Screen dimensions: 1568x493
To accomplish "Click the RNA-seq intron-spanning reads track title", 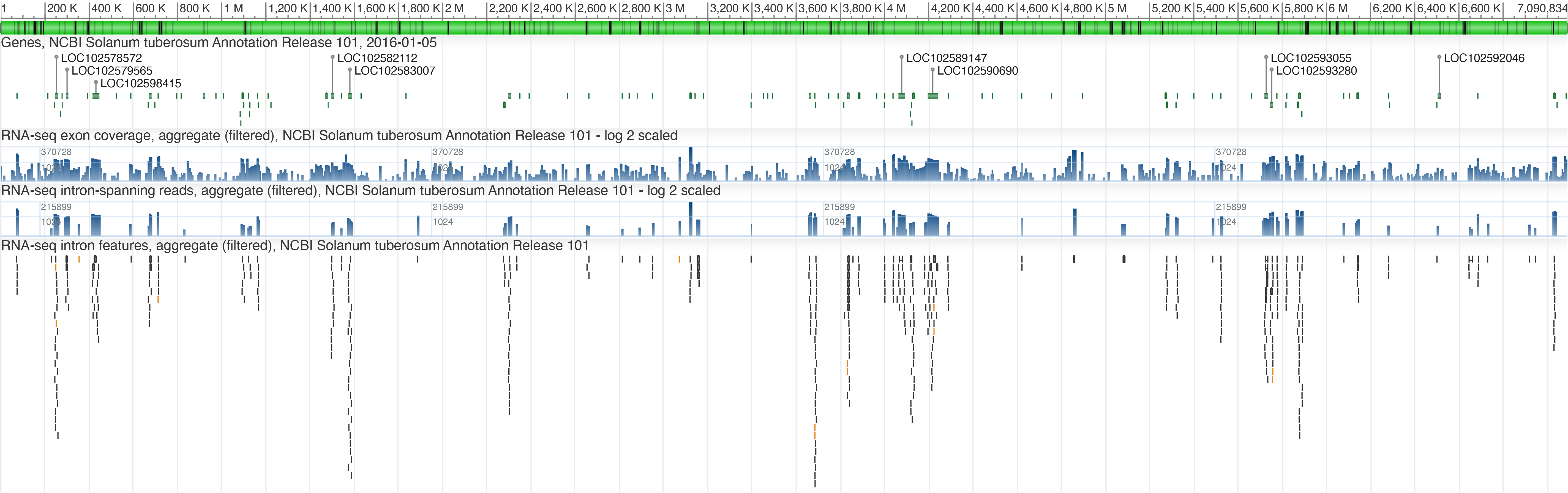I will (x=360, y=190).
